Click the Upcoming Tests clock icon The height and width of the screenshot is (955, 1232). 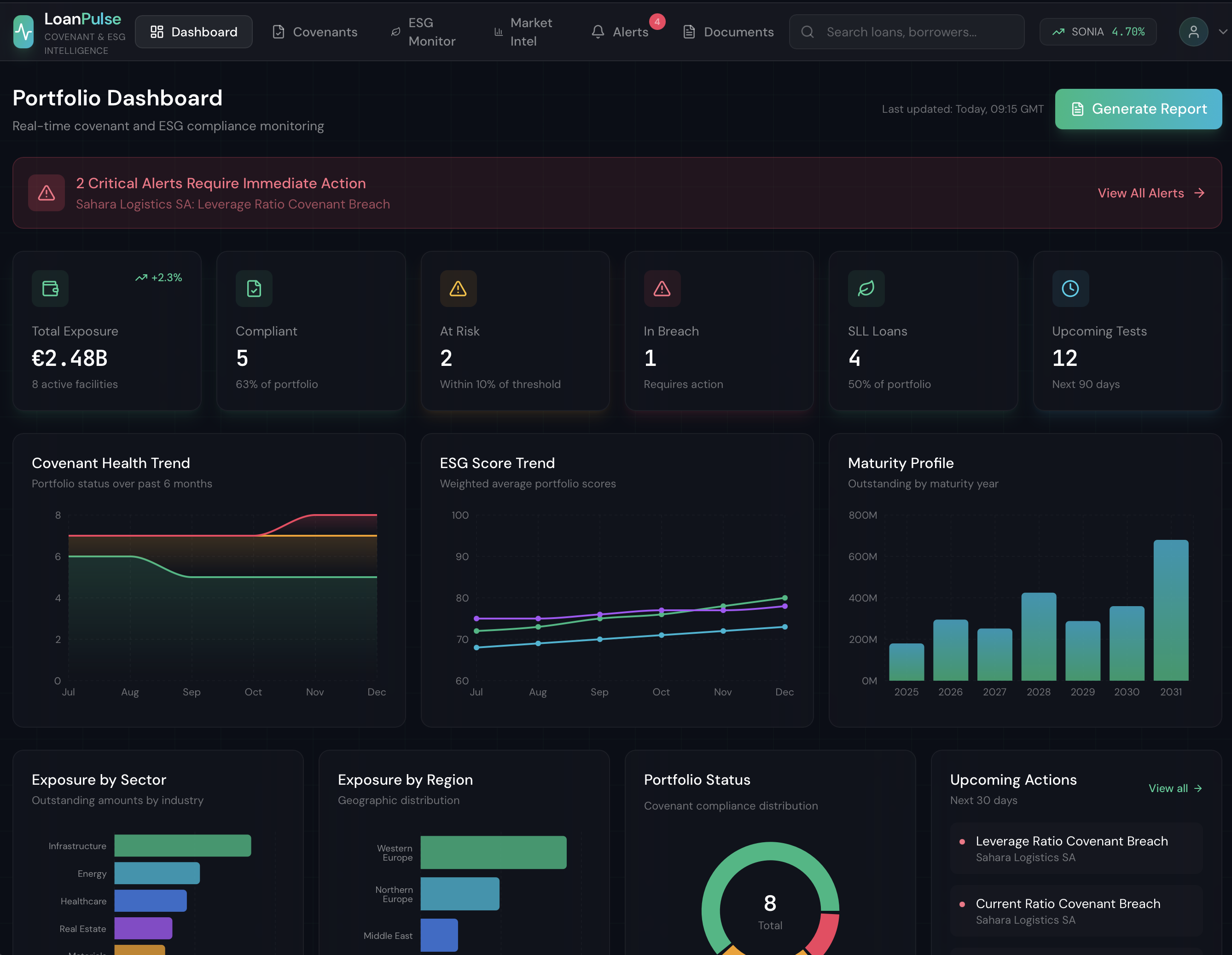[1070, 289]
